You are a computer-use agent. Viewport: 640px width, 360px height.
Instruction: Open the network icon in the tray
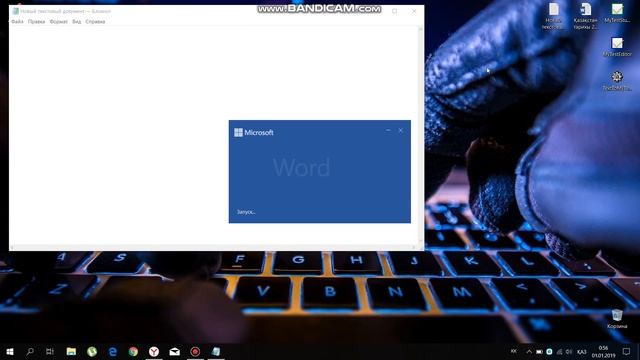click(559, 351)
